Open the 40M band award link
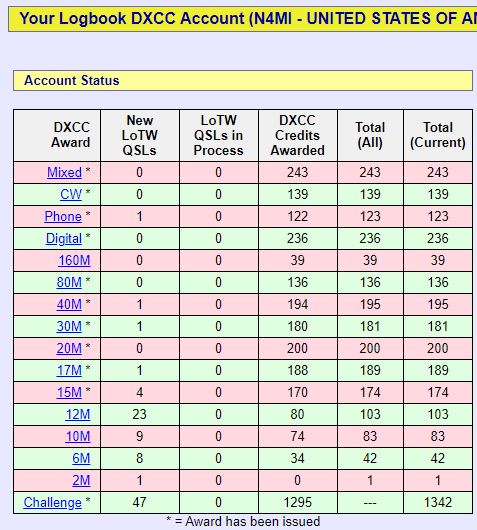This screenshot has width=477, height=530. 69,305
